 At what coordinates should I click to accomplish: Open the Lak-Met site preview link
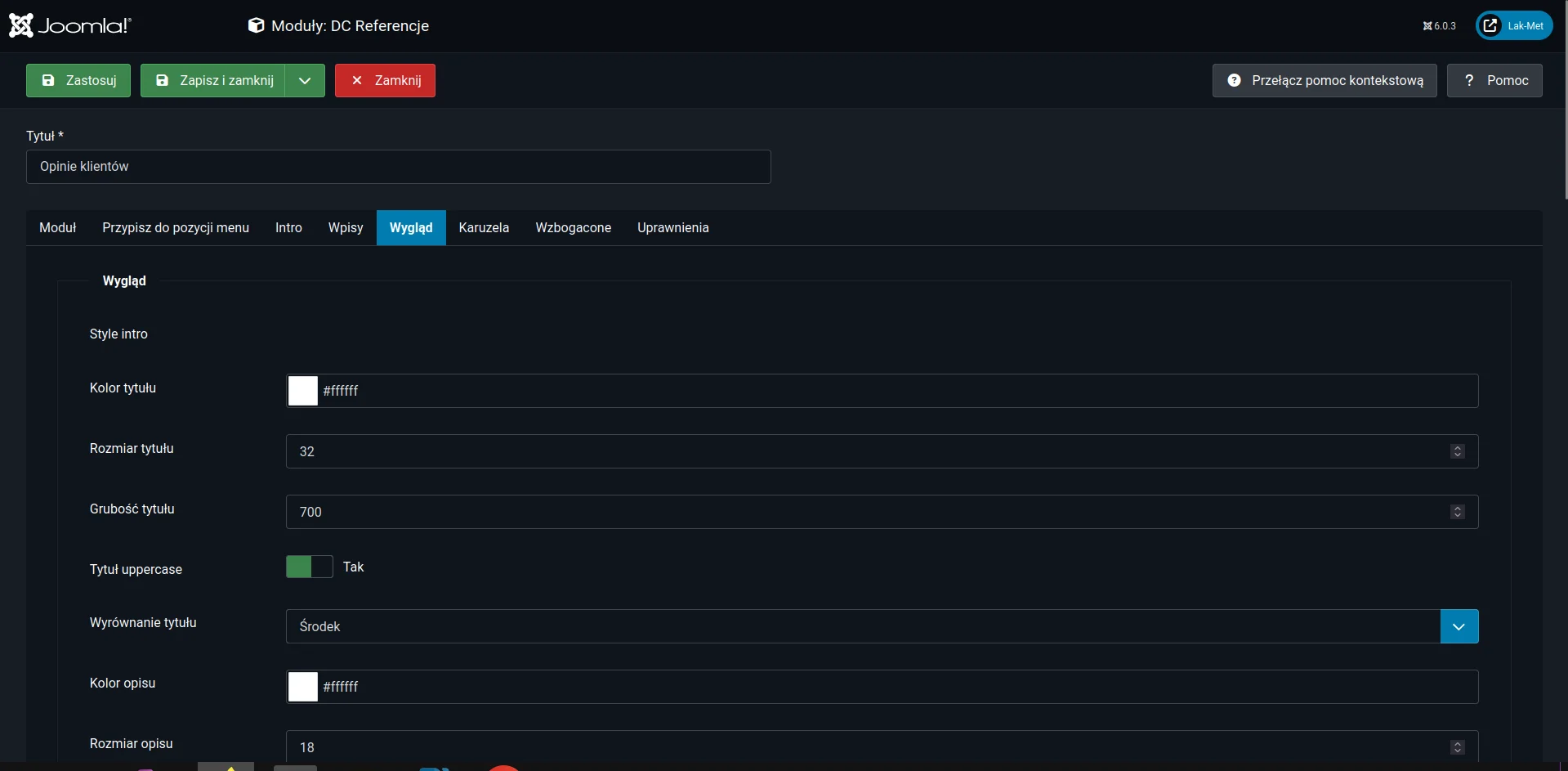tap(1513, 25)
